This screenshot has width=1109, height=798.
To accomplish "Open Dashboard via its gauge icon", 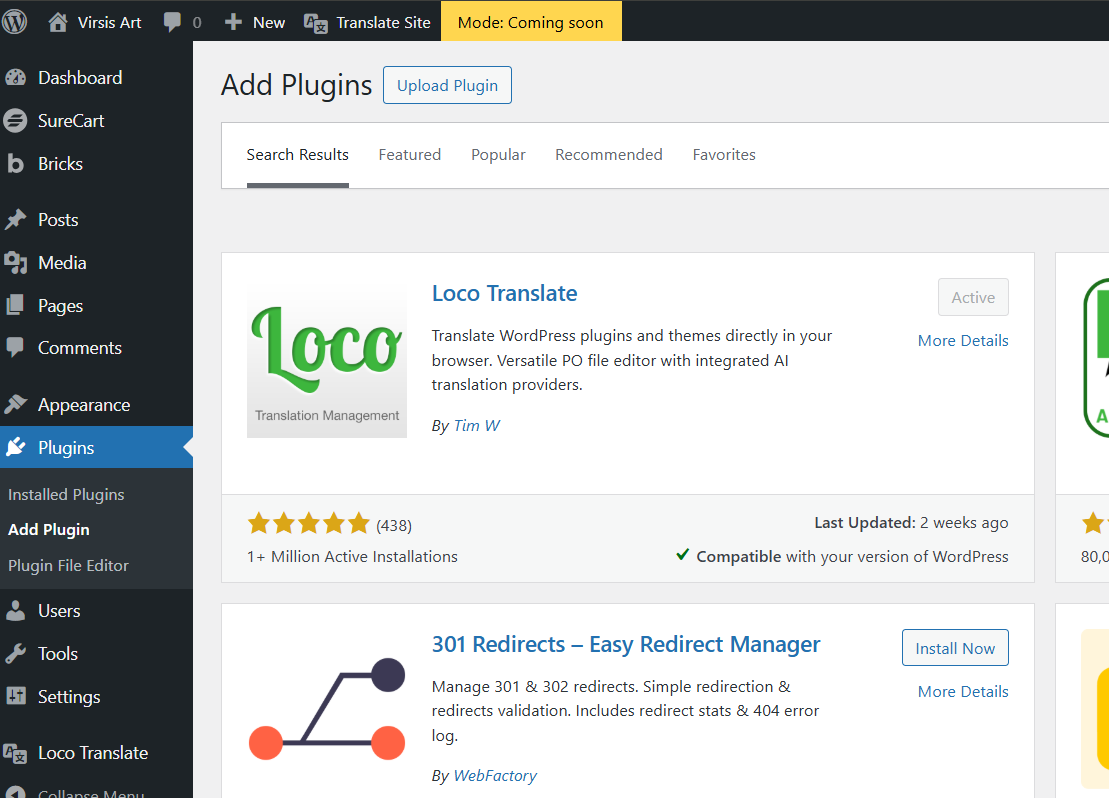I will point(15,78).
